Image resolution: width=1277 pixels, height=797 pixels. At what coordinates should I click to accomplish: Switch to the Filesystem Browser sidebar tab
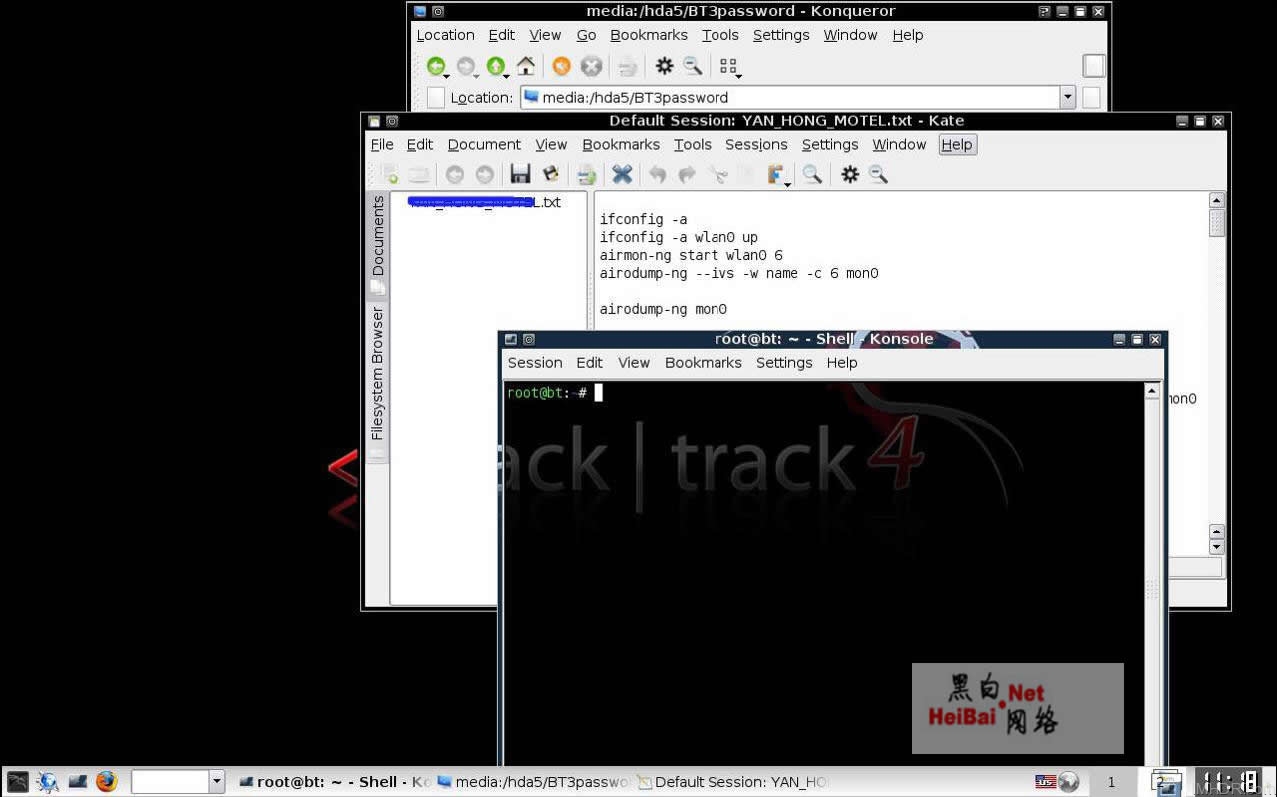pos(377,380)
